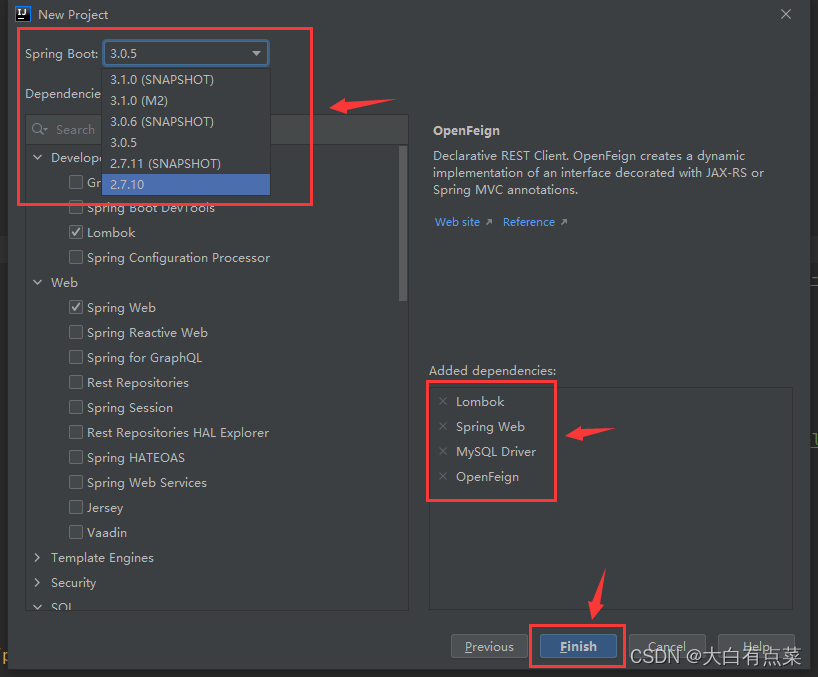Select version 3.1.0 (SNAPSHOT)
This screenshot has height=677, width=818.
186,80
